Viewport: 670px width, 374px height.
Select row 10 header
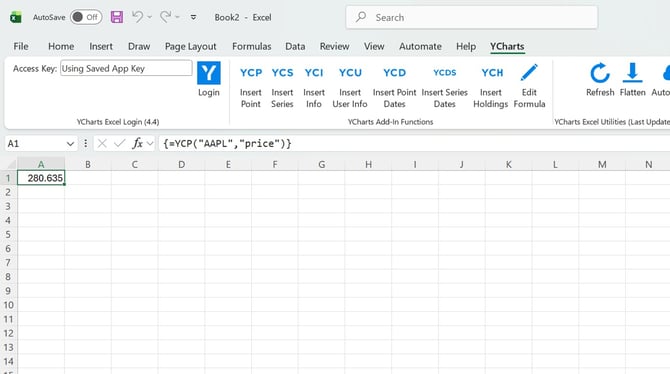pyautogui.click(x=8, y=305)
